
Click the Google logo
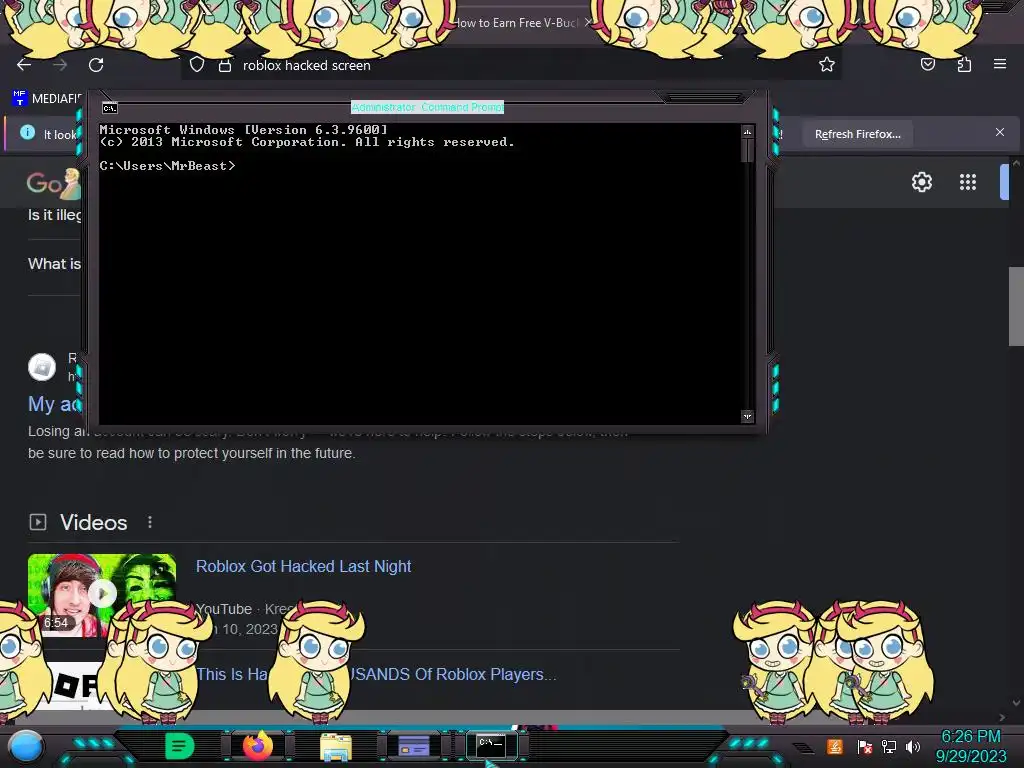pos(54,184)
